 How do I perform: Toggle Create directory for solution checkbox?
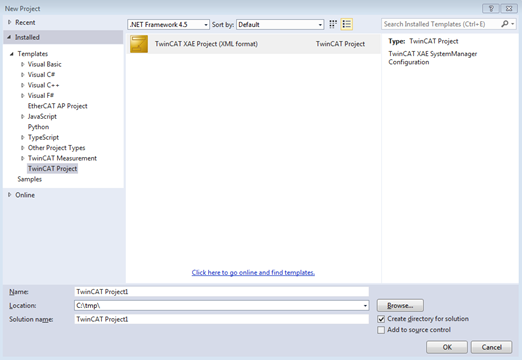(381, 319)
